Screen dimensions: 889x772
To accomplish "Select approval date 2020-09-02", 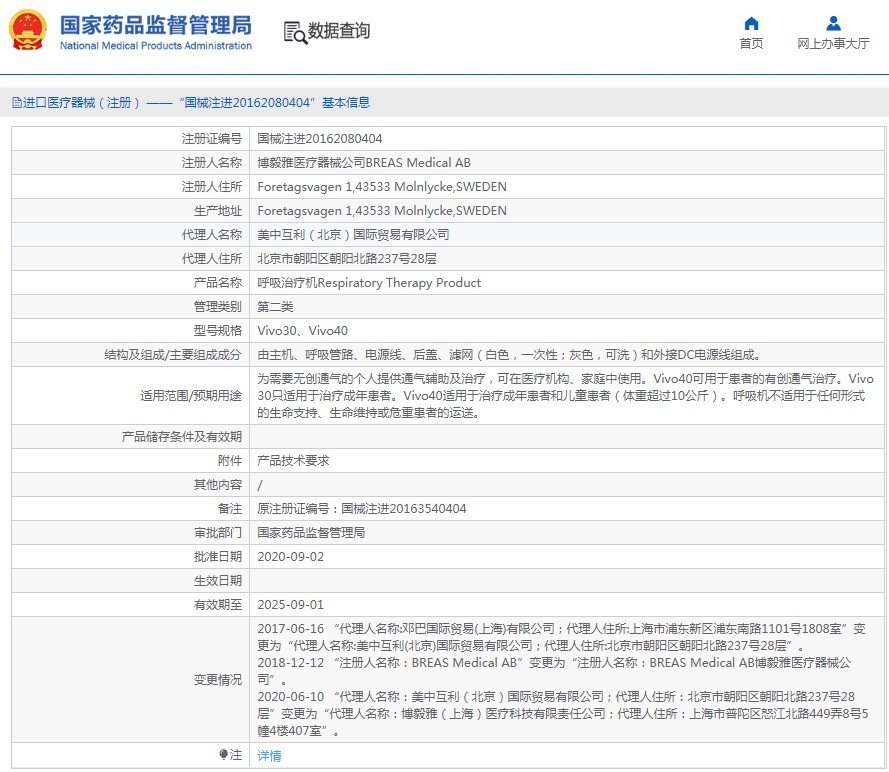I will pos(291,557).
